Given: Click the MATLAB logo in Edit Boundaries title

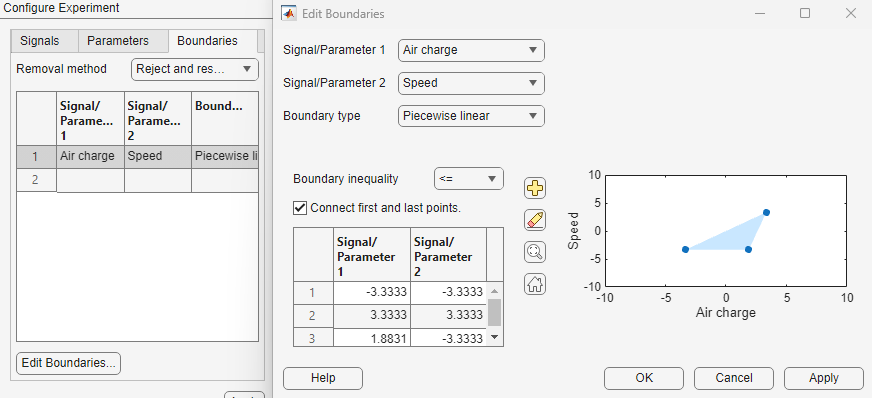Looking at the screenshot, I should tap(289, 13).
